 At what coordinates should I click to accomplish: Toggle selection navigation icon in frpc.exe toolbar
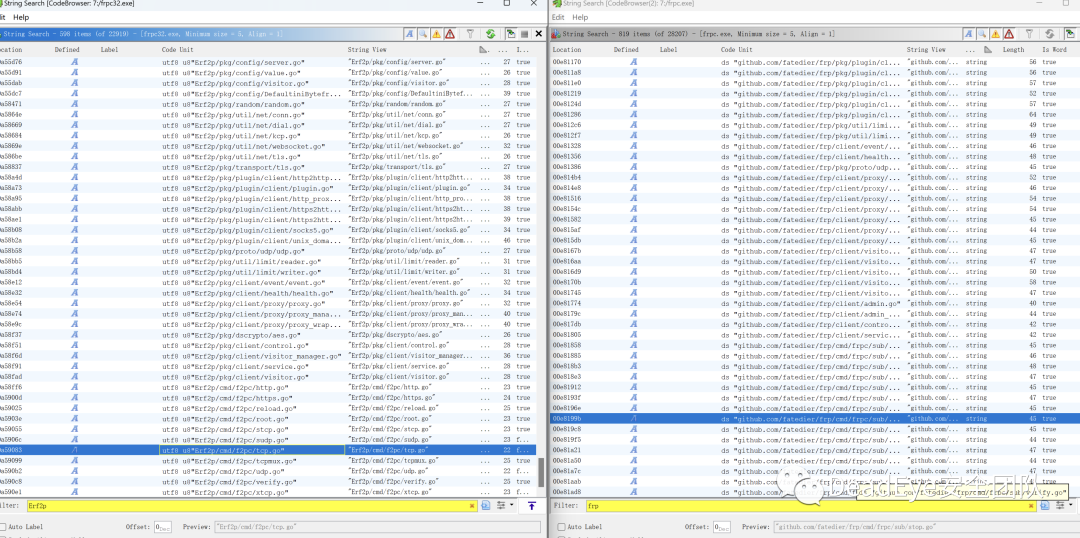point(1070,33)
